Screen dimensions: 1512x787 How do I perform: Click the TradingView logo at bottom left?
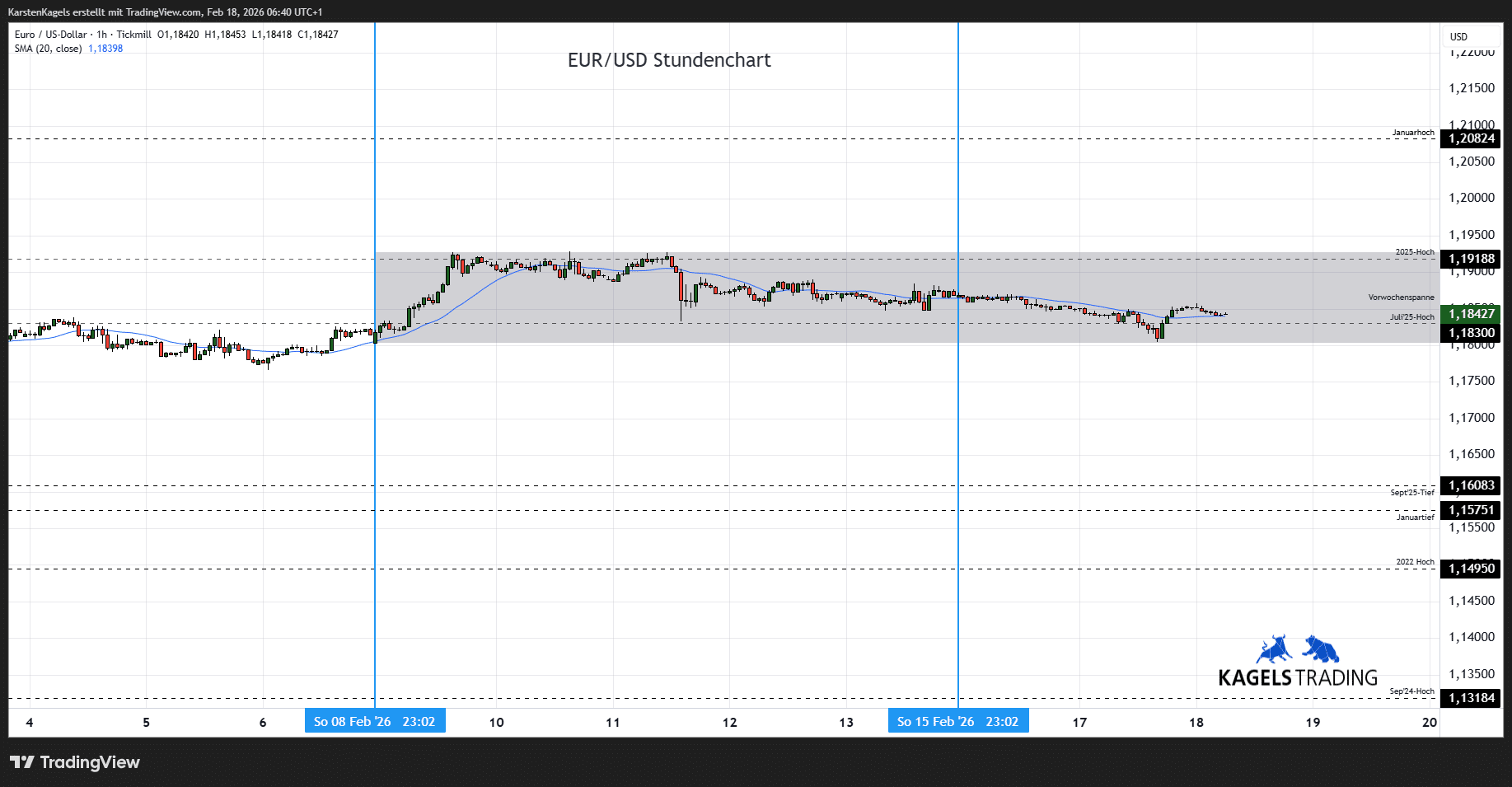[75, 762]
